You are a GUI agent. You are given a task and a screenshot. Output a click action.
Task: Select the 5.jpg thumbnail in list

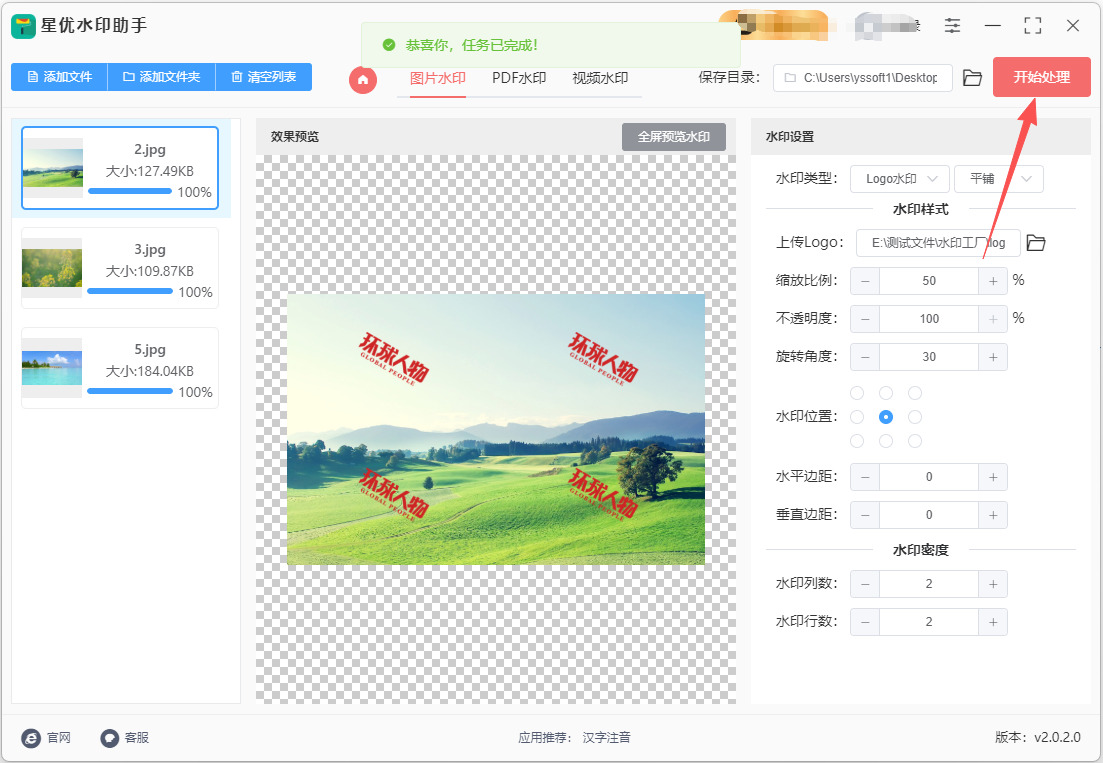(x=52, y=368)
